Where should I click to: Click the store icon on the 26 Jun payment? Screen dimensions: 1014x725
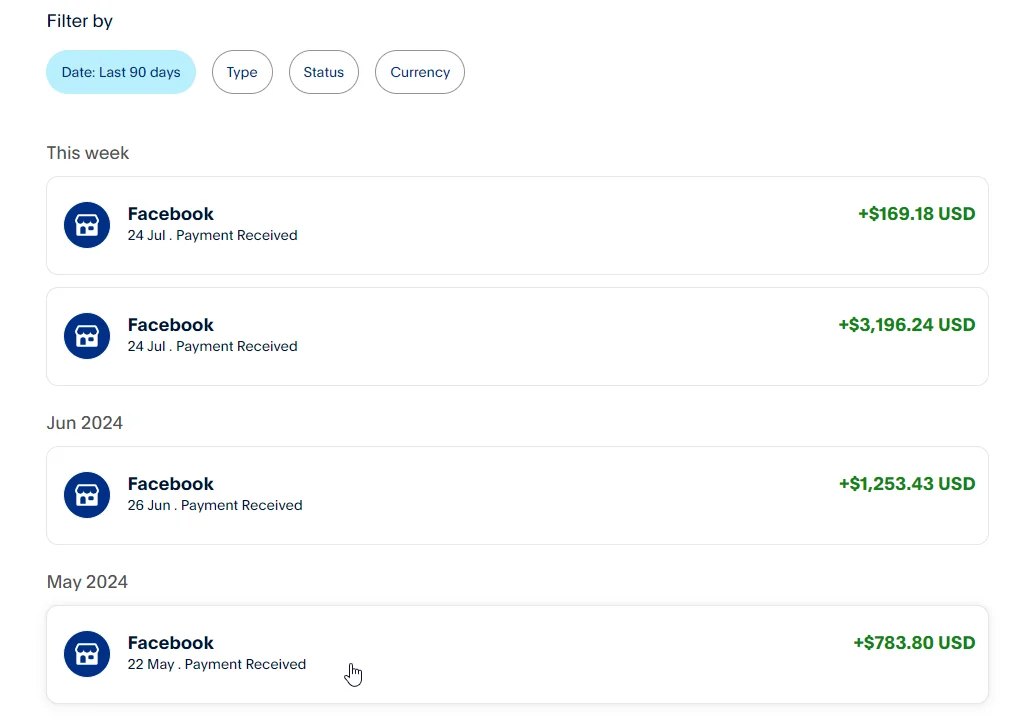(87, 495)
